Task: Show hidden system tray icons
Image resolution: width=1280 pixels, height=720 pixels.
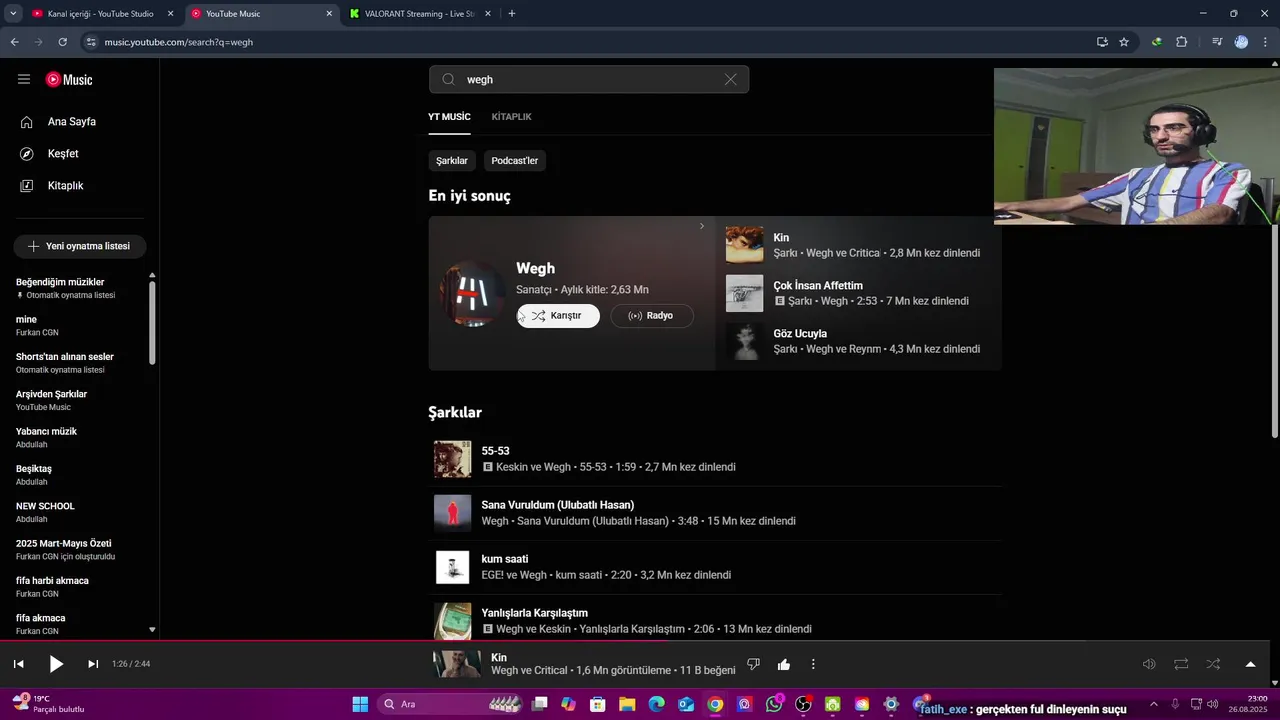Action: (1153, 704)
